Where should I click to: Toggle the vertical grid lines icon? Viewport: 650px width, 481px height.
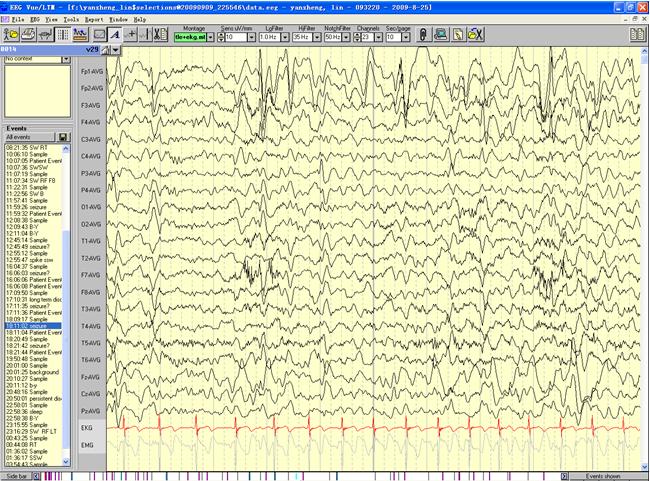[63, 35]
